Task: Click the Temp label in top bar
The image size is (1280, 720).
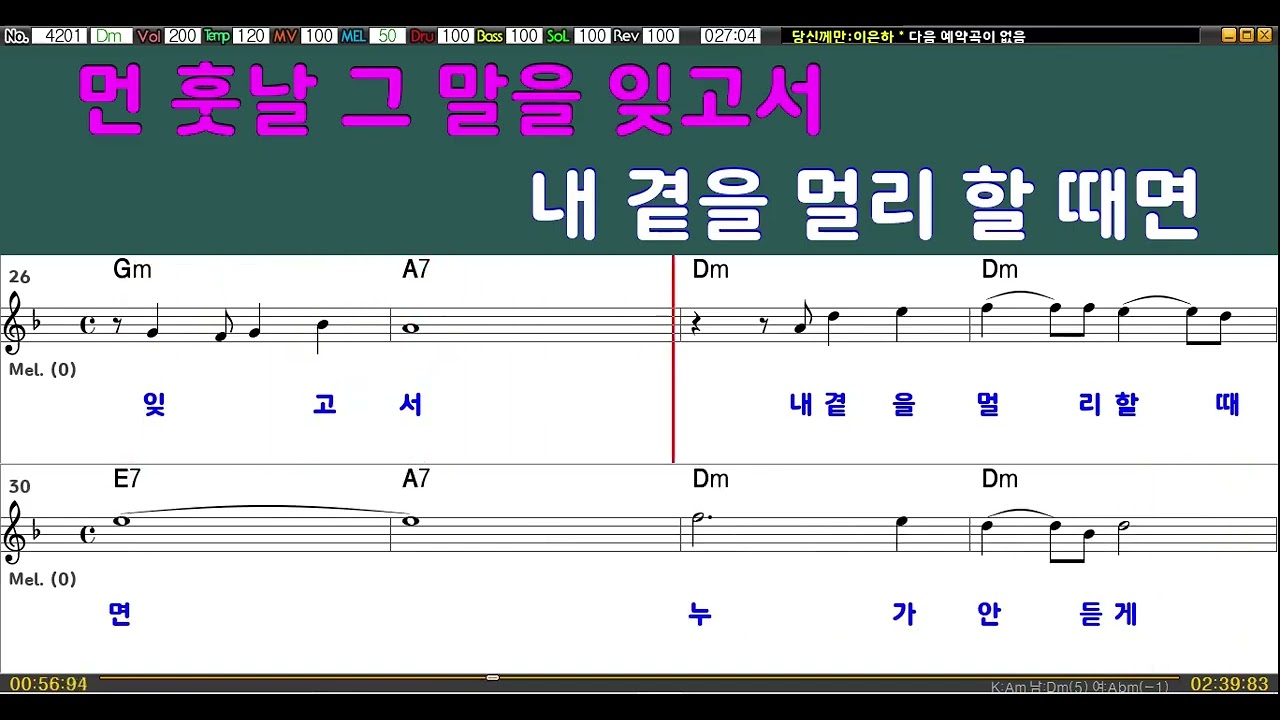Action: tap(217, 36)
